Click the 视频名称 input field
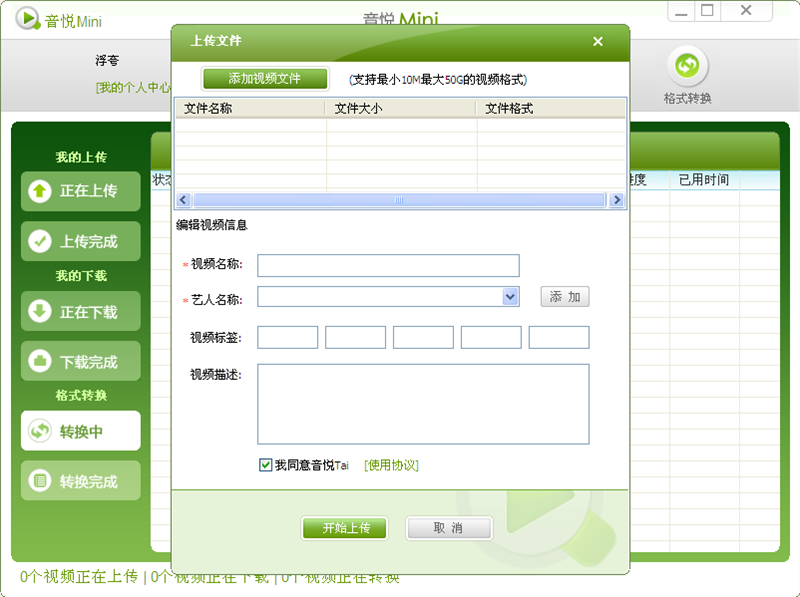Viewport: 800px width, 597px height. (388, 265)
